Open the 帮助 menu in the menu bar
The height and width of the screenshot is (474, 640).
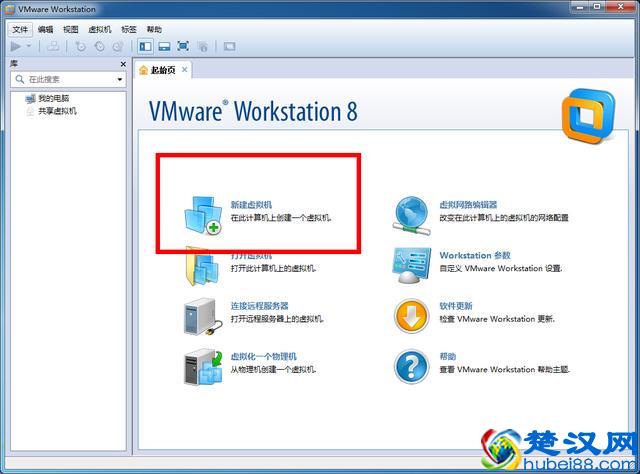154,29
